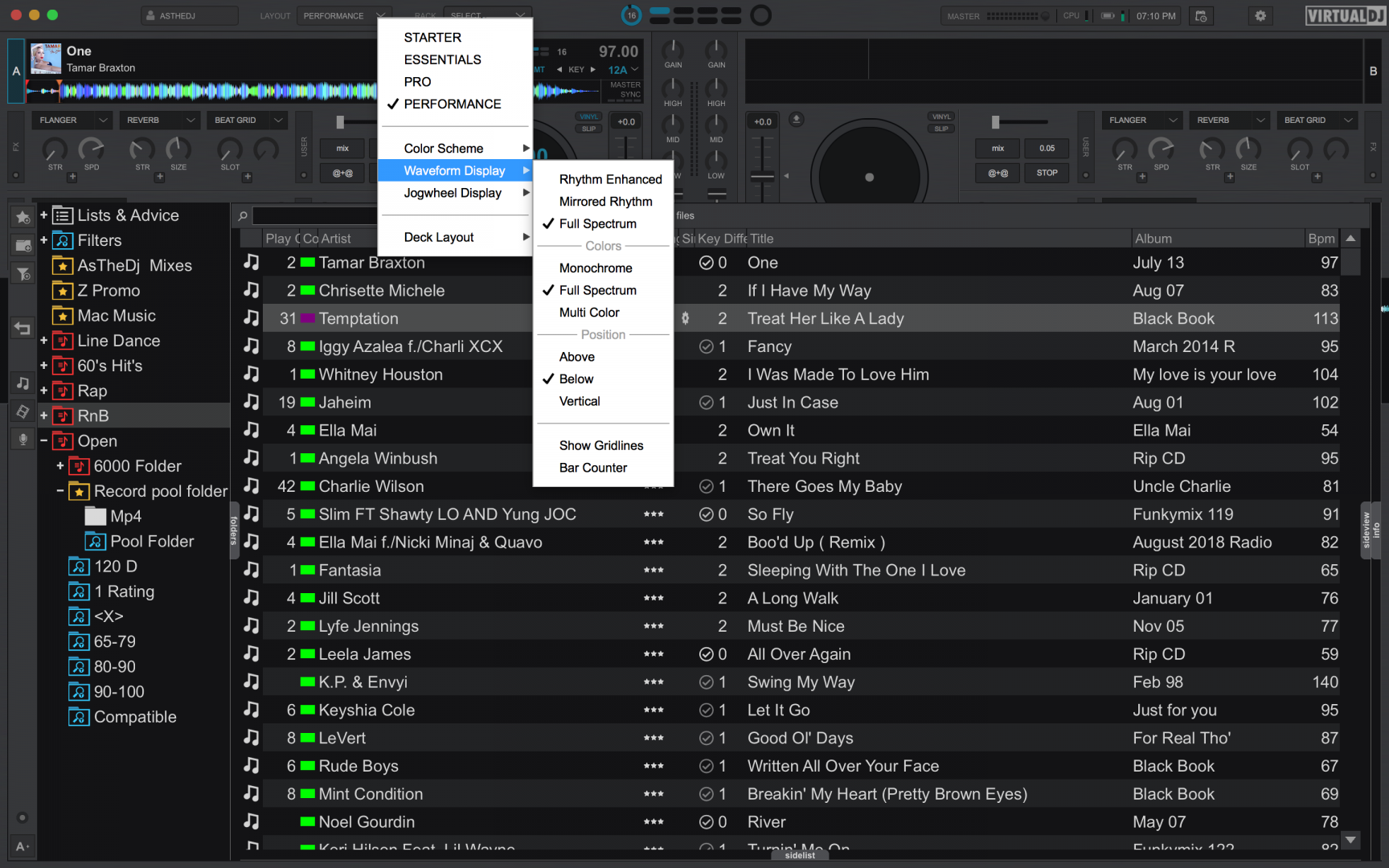This screenshot has height=868, width=1389.
Task: Click the deck A letter badge
Action: (16, 71)
